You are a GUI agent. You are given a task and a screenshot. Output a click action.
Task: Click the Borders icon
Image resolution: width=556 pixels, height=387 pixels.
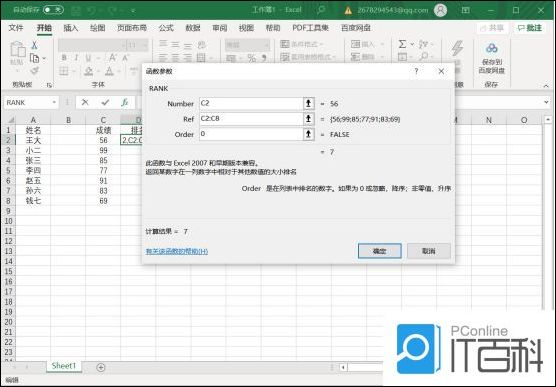pyautogui.click(x=64, y=71)
